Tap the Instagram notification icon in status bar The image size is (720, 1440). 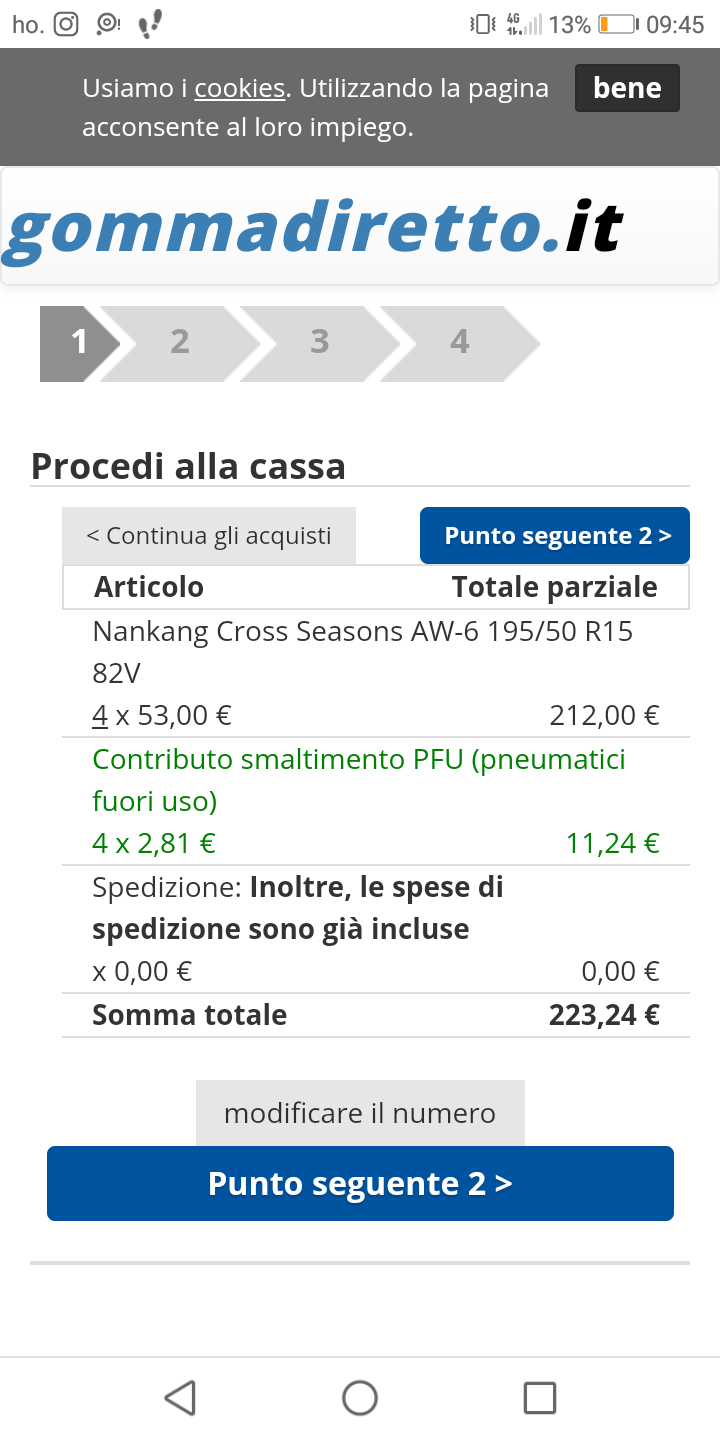pyautogui.click(x=66, y=24)
